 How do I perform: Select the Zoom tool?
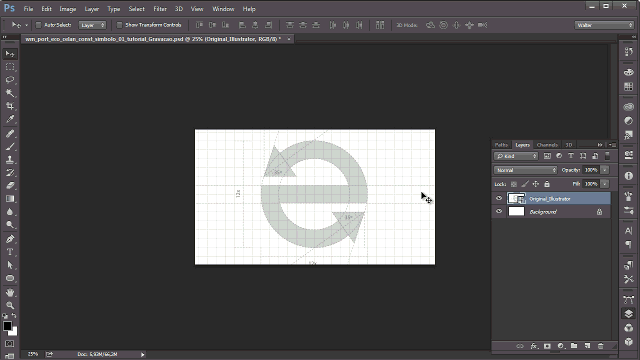pyautogui.click(x=10, y=305)
